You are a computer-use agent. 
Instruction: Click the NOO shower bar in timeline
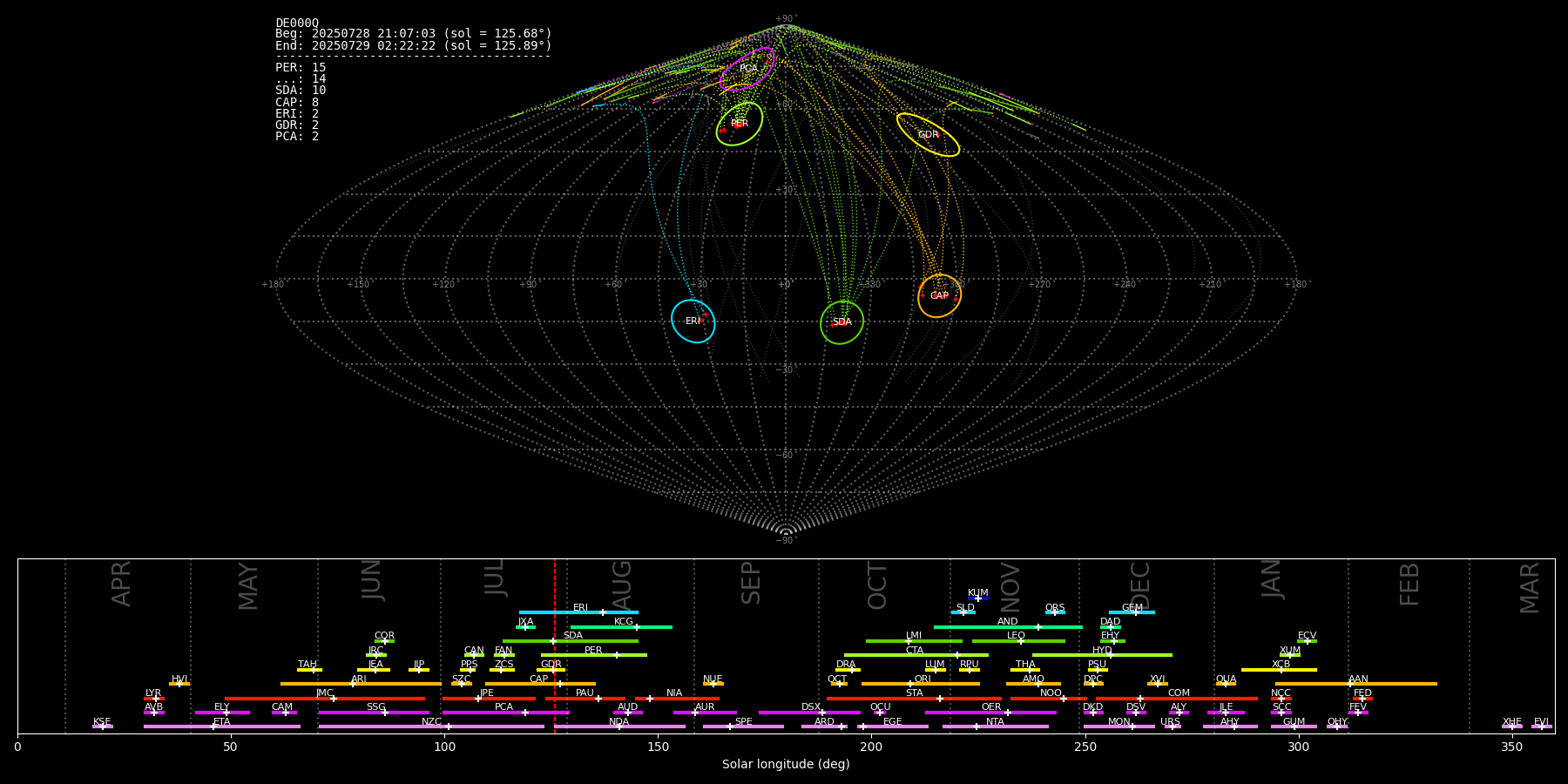click(x=1049, y=698)
